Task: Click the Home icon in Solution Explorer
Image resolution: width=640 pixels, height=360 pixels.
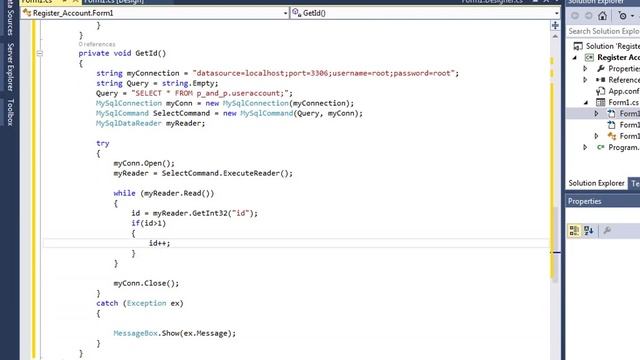Action: click(602, 16)
